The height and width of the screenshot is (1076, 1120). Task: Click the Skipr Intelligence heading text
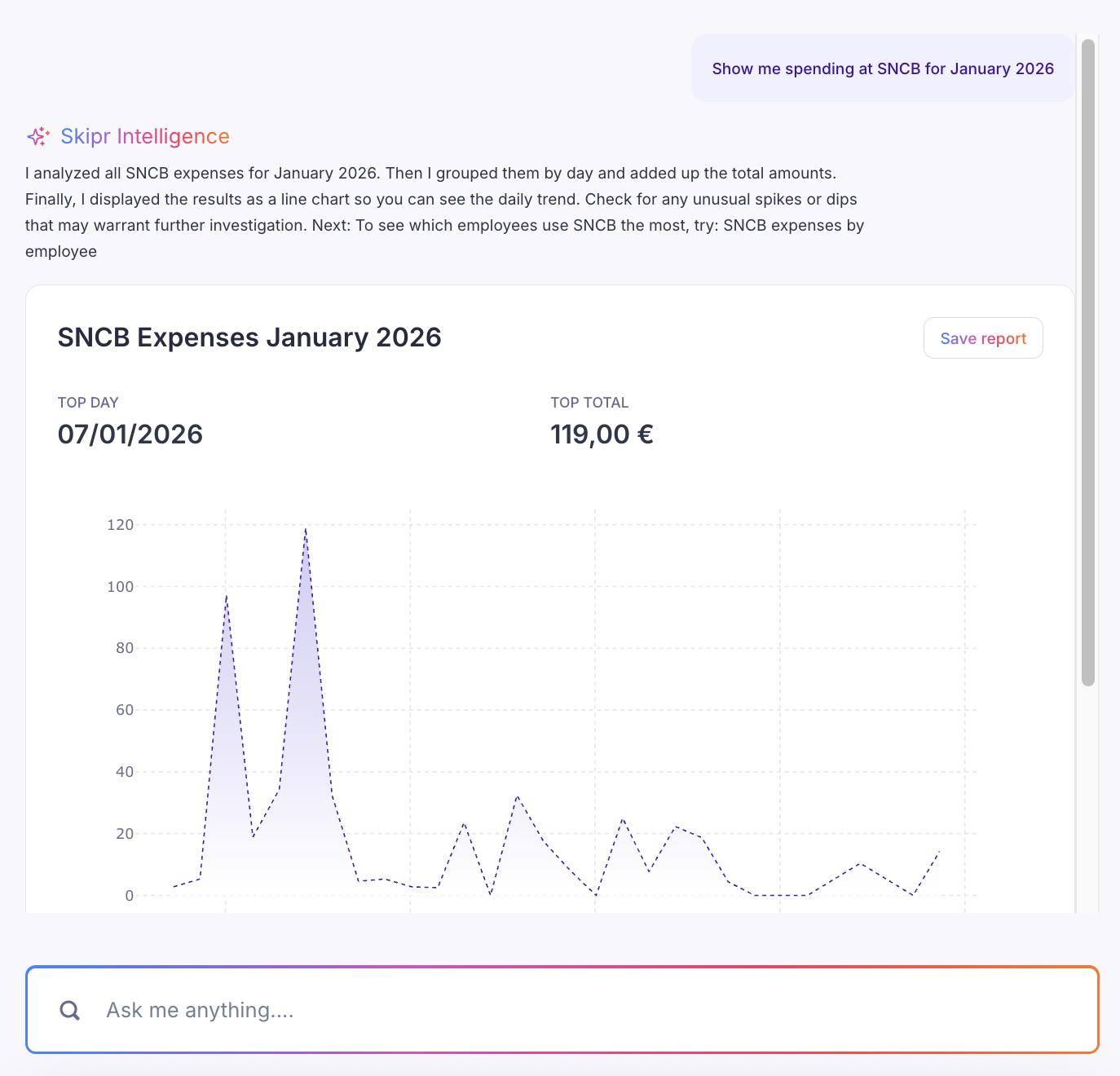145,136
